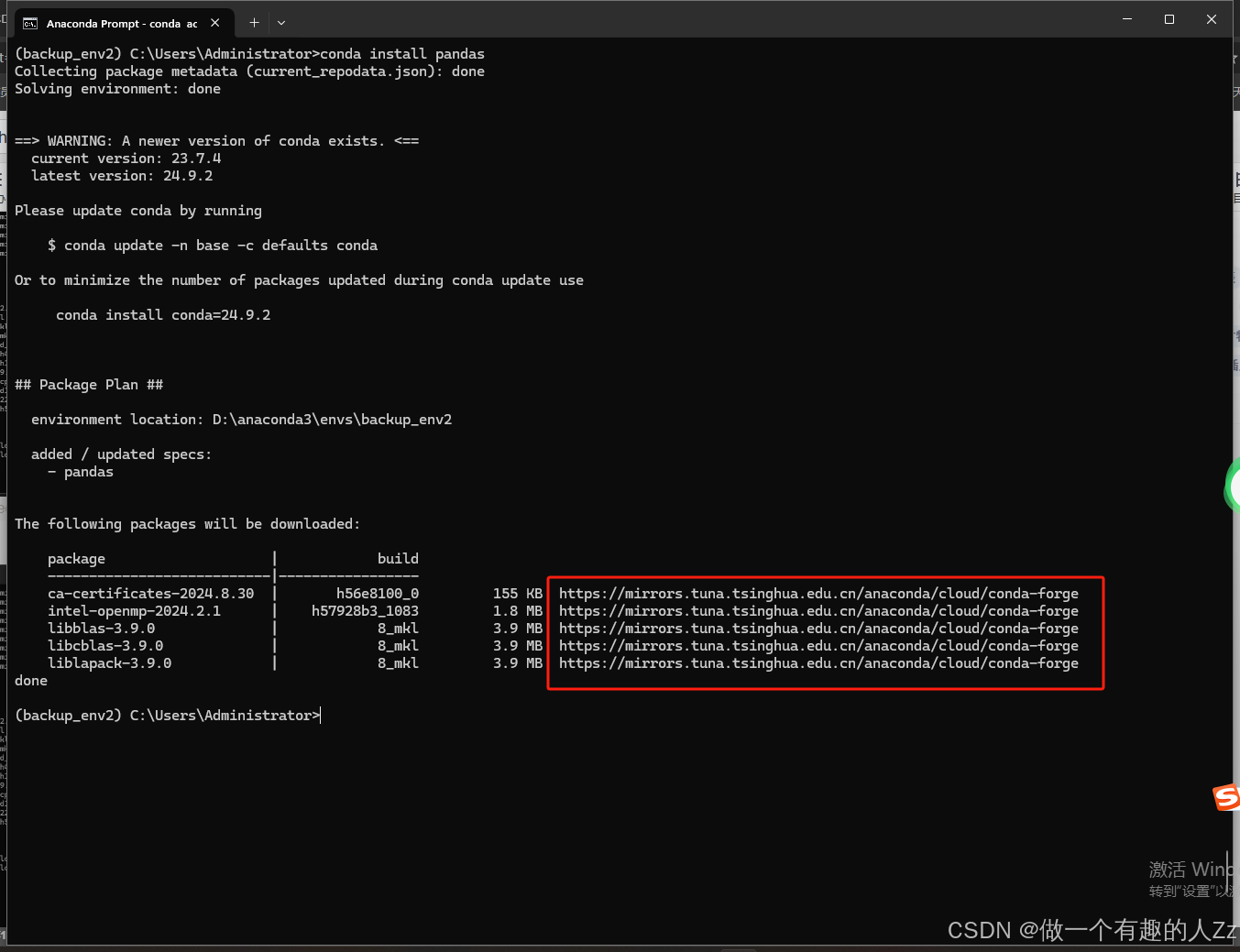Maximize the terminal window
This screenshot has height=952, width=1240.
[1169, 19]
